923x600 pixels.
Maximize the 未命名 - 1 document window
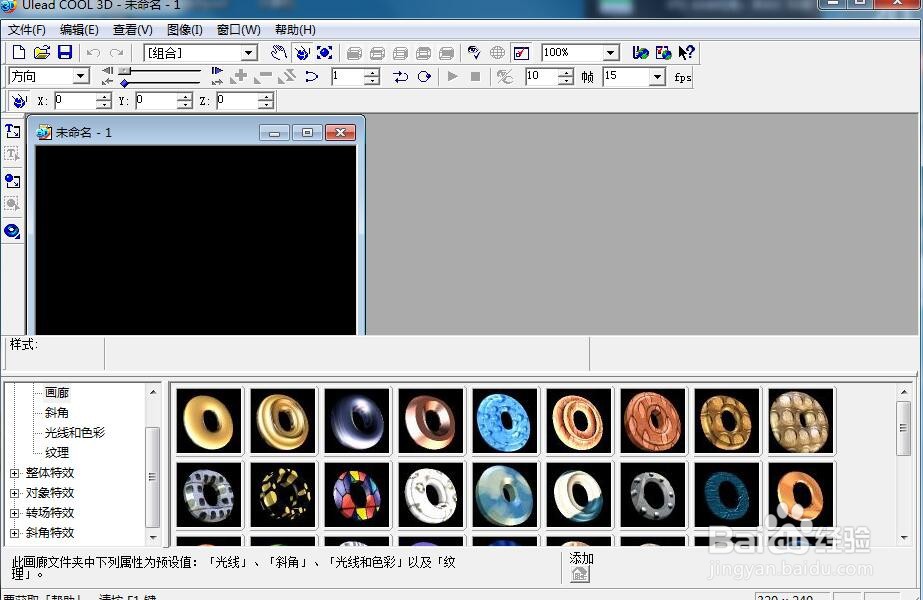coord(307,132)
